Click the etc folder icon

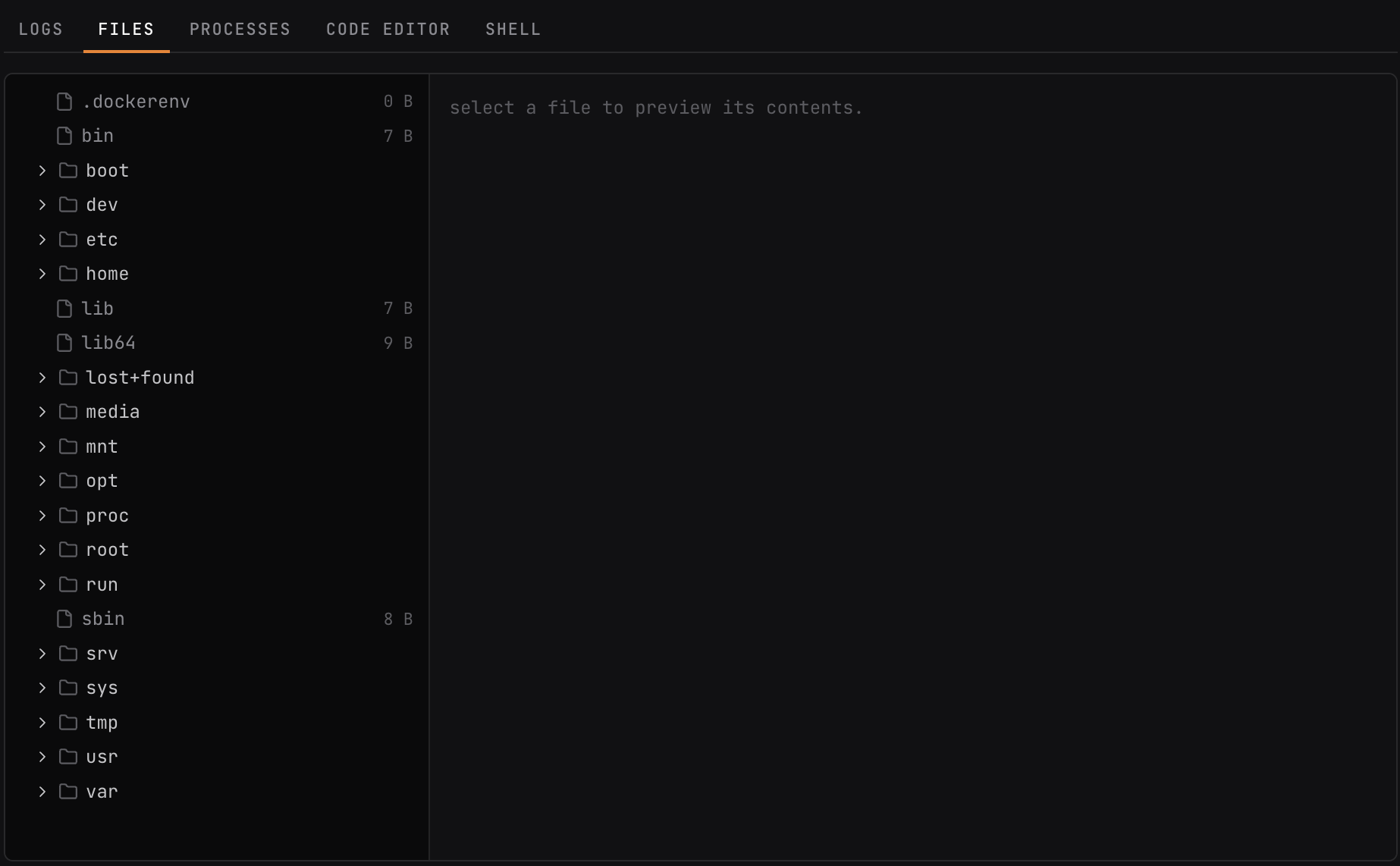click(x=68, y=240)
